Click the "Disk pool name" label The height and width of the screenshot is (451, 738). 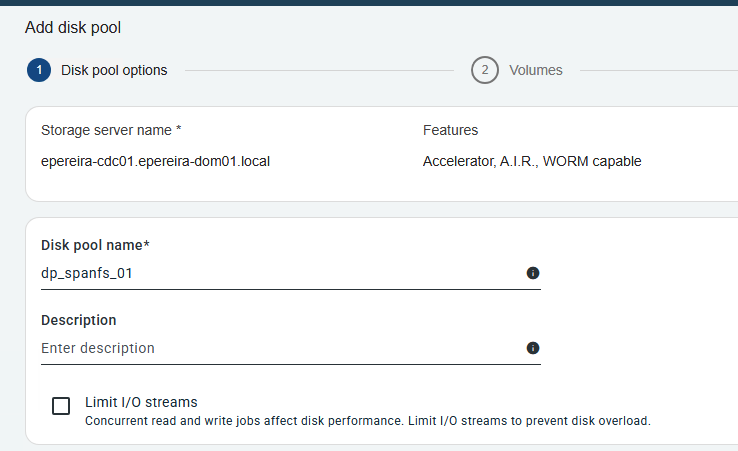point(95,245)
